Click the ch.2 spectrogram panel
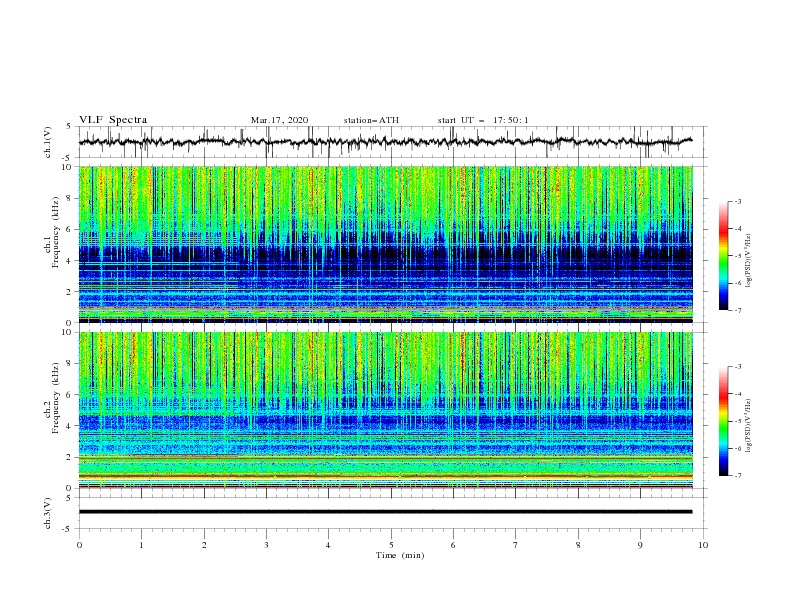 (385, 410)
